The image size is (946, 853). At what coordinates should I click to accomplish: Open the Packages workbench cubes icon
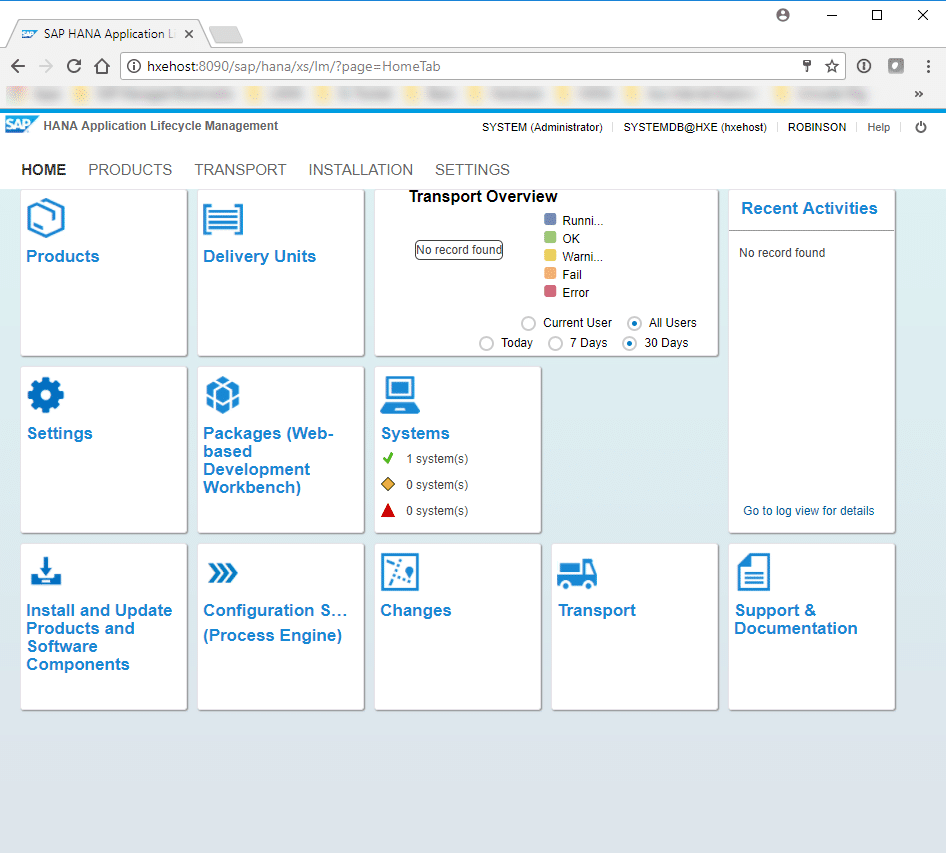click(222, 395)
